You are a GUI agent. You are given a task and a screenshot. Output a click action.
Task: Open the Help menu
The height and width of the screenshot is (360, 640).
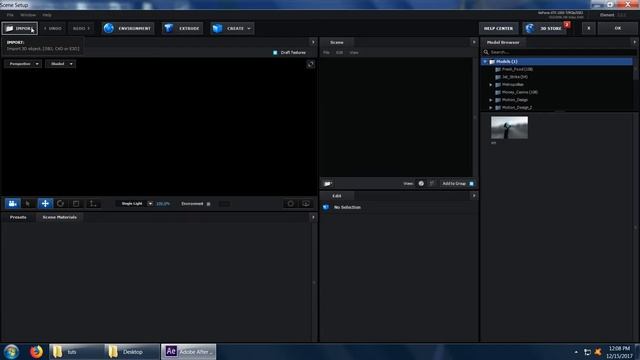coord(47,15)
